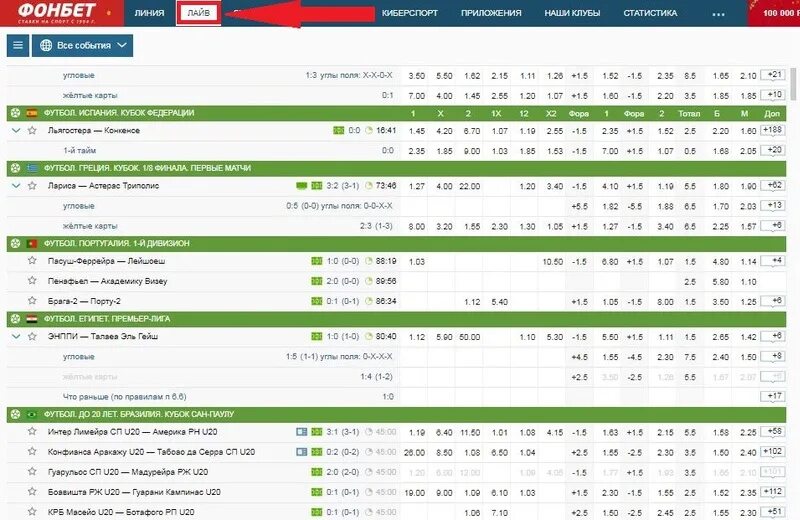Favorite the Пасуш-Феррейра — Лейшоеш star
The image size is (800, 520).
point(32,261)
